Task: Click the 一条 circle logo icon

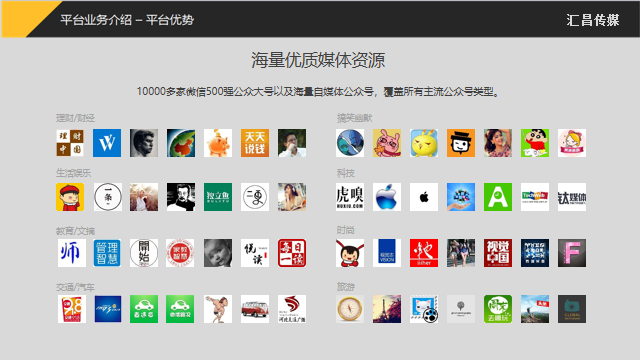Action: coord(108,197)
